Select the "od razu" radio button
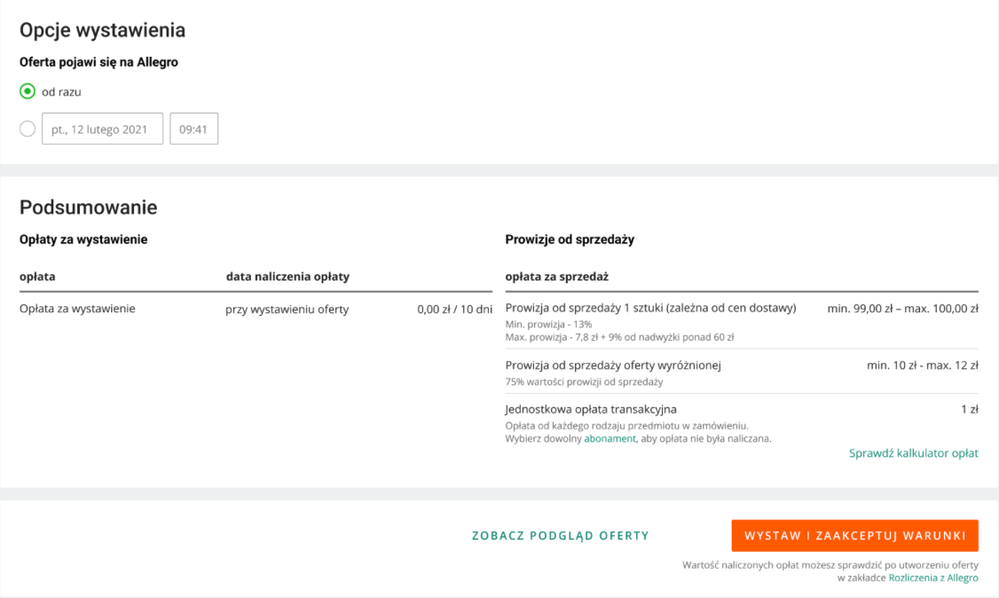Viewport: 999px width, 598px height. (28, 91)
